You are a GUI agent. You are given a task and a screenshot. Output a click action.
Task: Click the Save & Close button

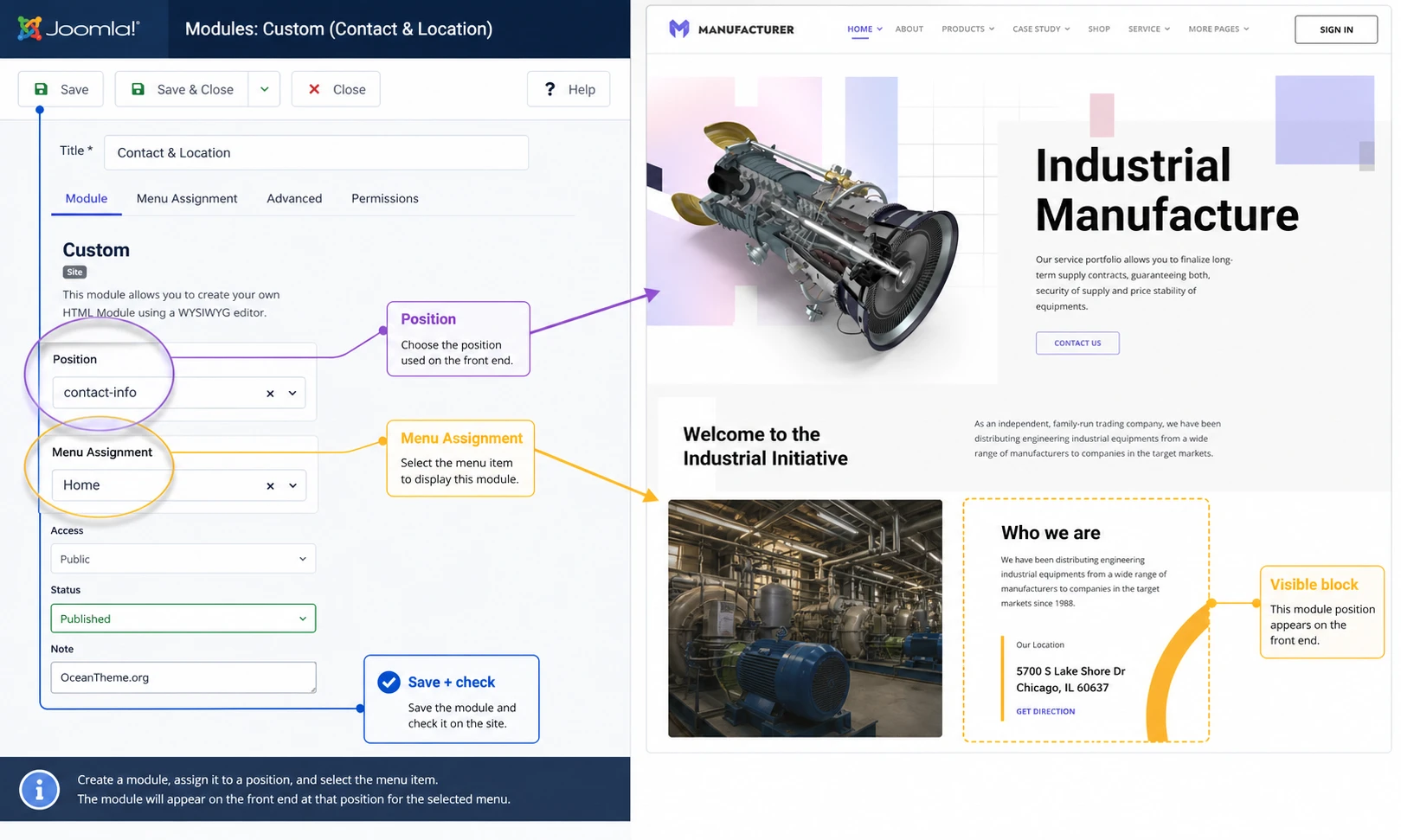pos(183,89)
